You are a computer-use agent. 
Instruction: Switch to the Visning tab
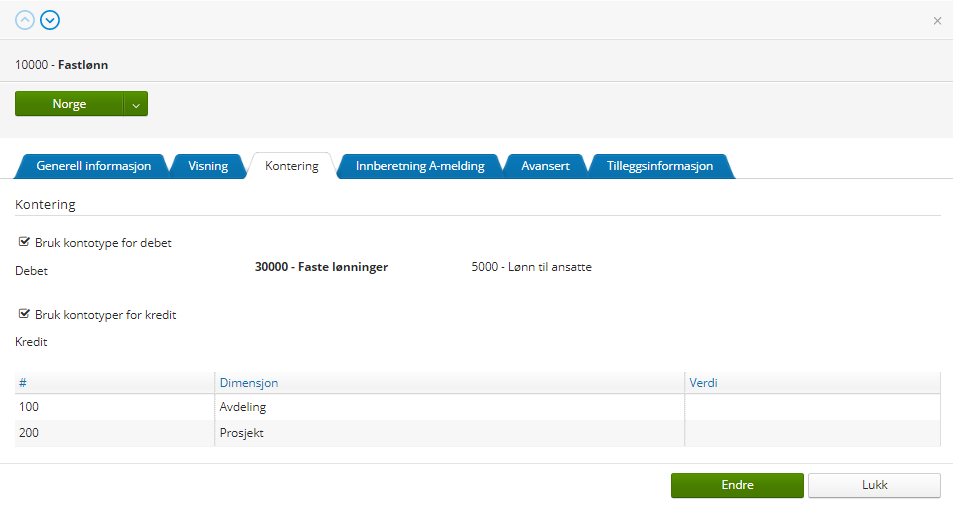[208, 166]
